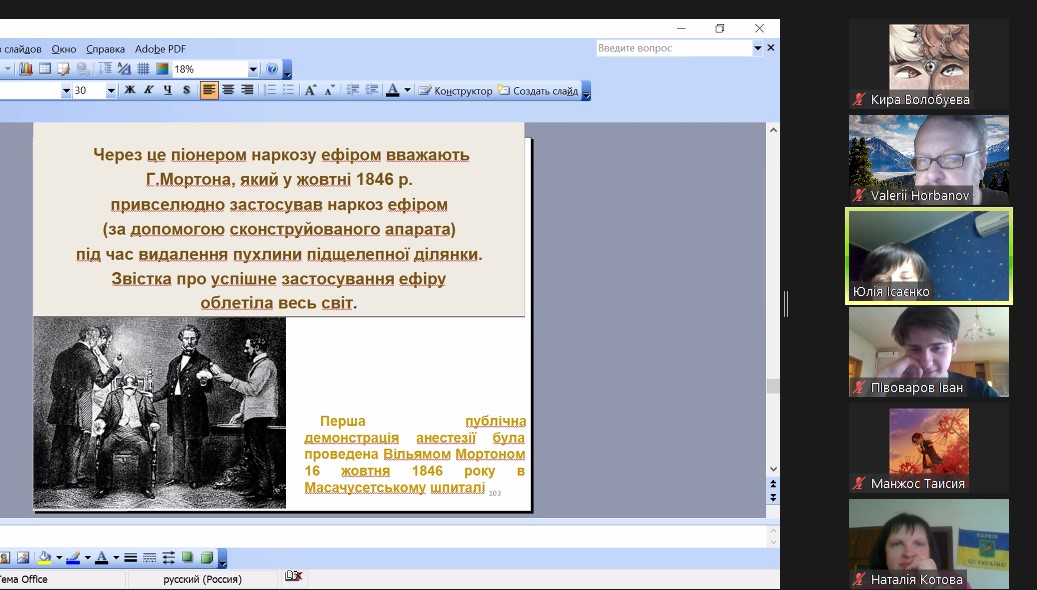The image size is (1037, 590).
Task: Select Кира Волобуева participant thumbnail
Action: click(x=929, y=64)
